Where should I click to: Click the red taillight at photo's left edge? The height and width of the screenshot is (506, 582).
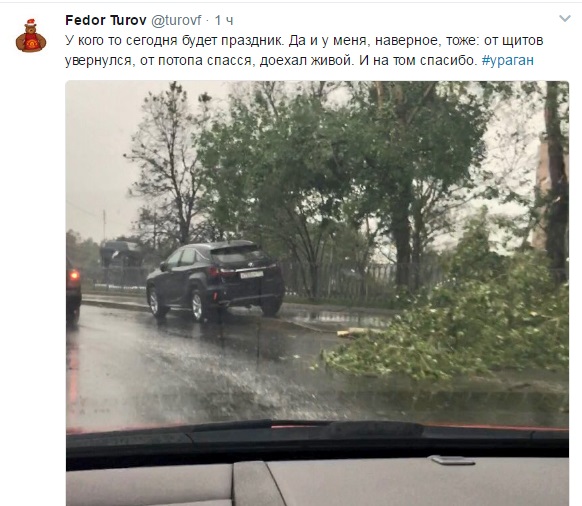coord(74,275)
